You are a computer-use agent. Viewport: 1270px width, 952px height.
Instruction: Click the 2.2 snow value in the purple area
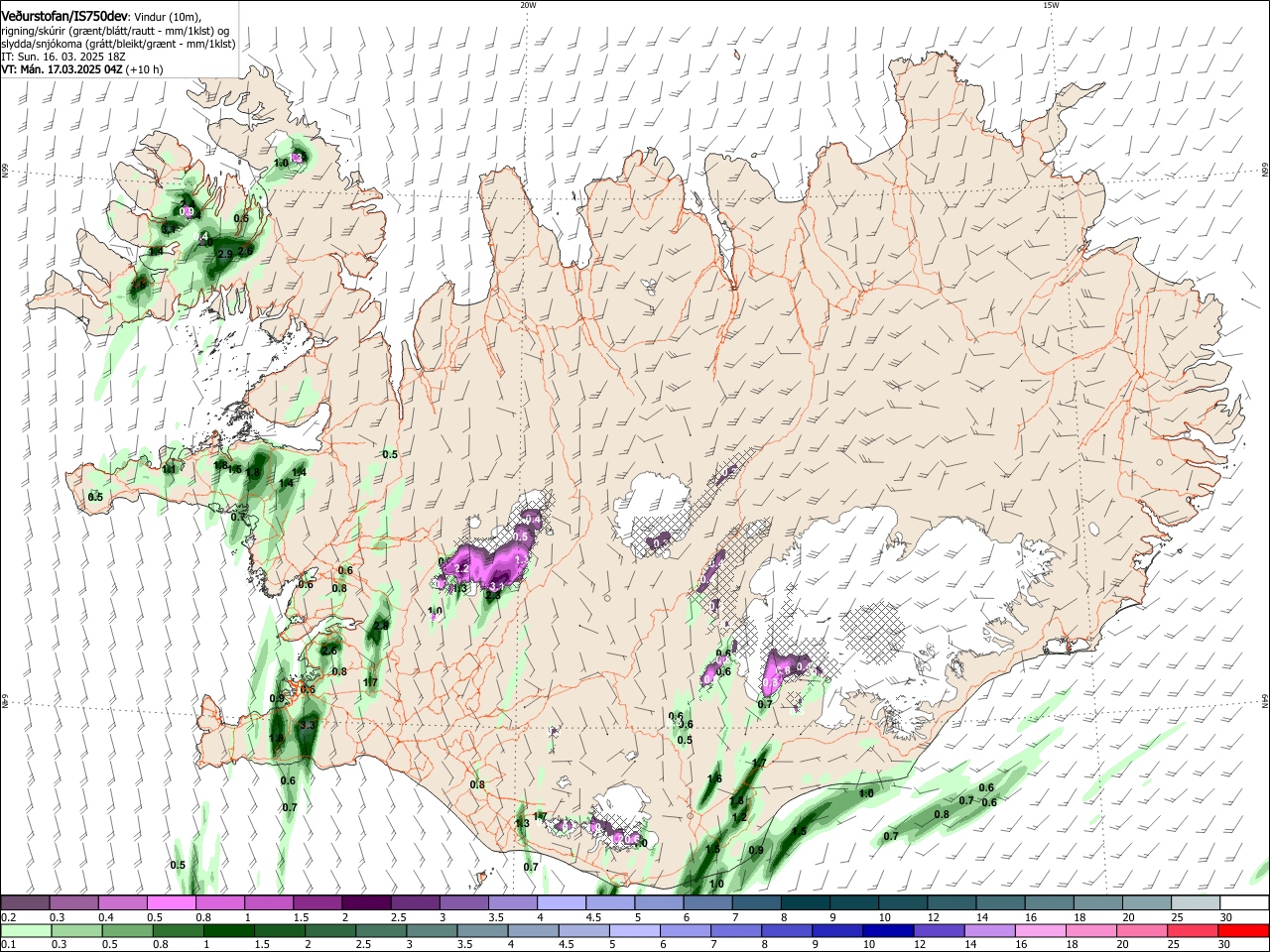pyautogui.click(x=460, y=568)
